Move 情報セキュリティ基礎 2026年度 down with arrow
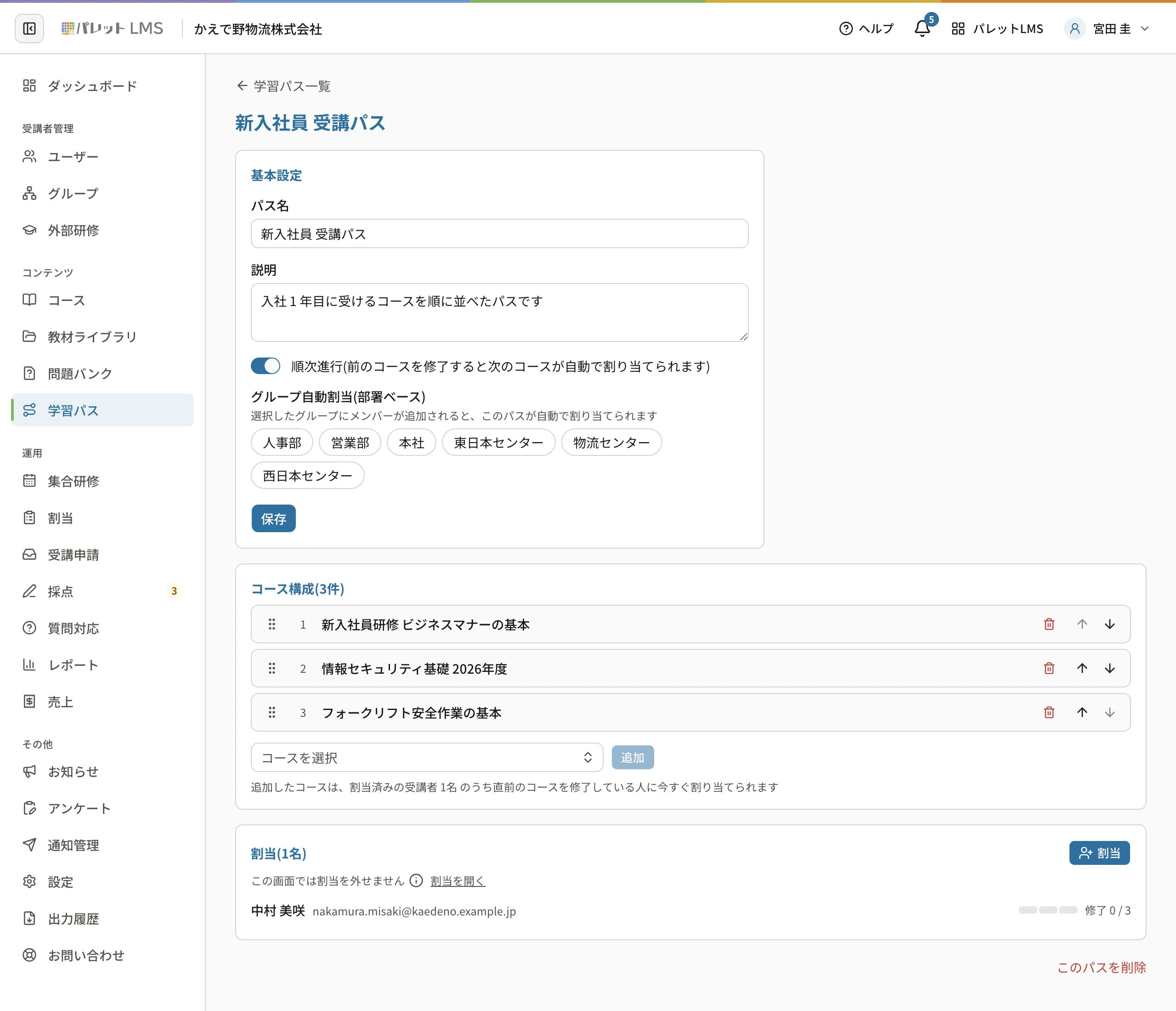The image size is (1176, 1011). click(1109, 668)
